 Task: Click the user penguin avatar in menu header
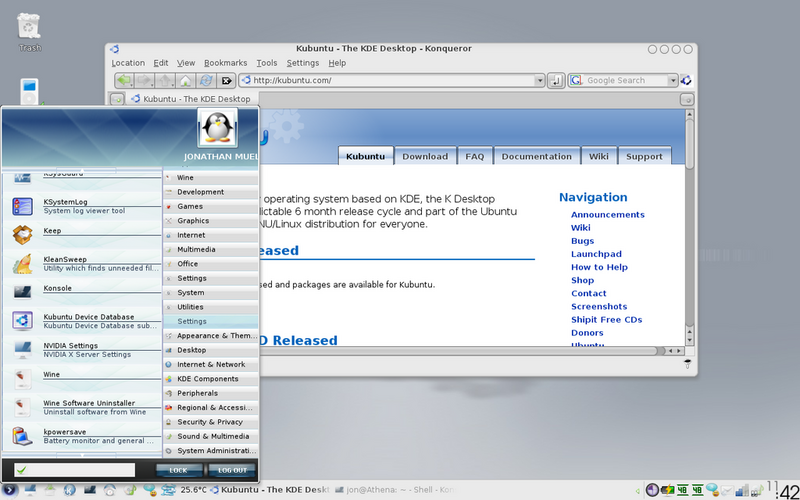point(217,128)
